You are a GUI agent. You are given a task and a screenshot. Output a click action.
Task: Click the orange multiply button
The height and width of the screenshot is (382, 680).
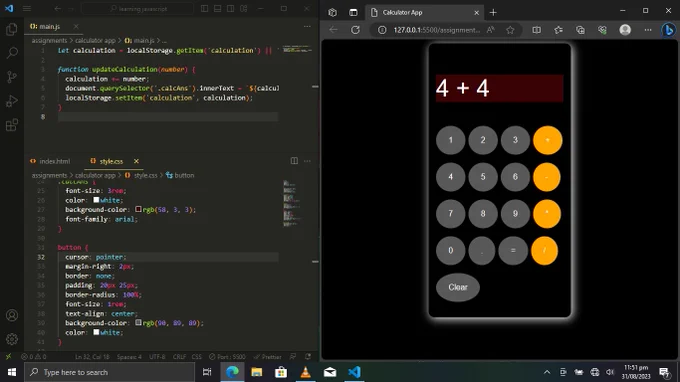[x=546, y=214]
